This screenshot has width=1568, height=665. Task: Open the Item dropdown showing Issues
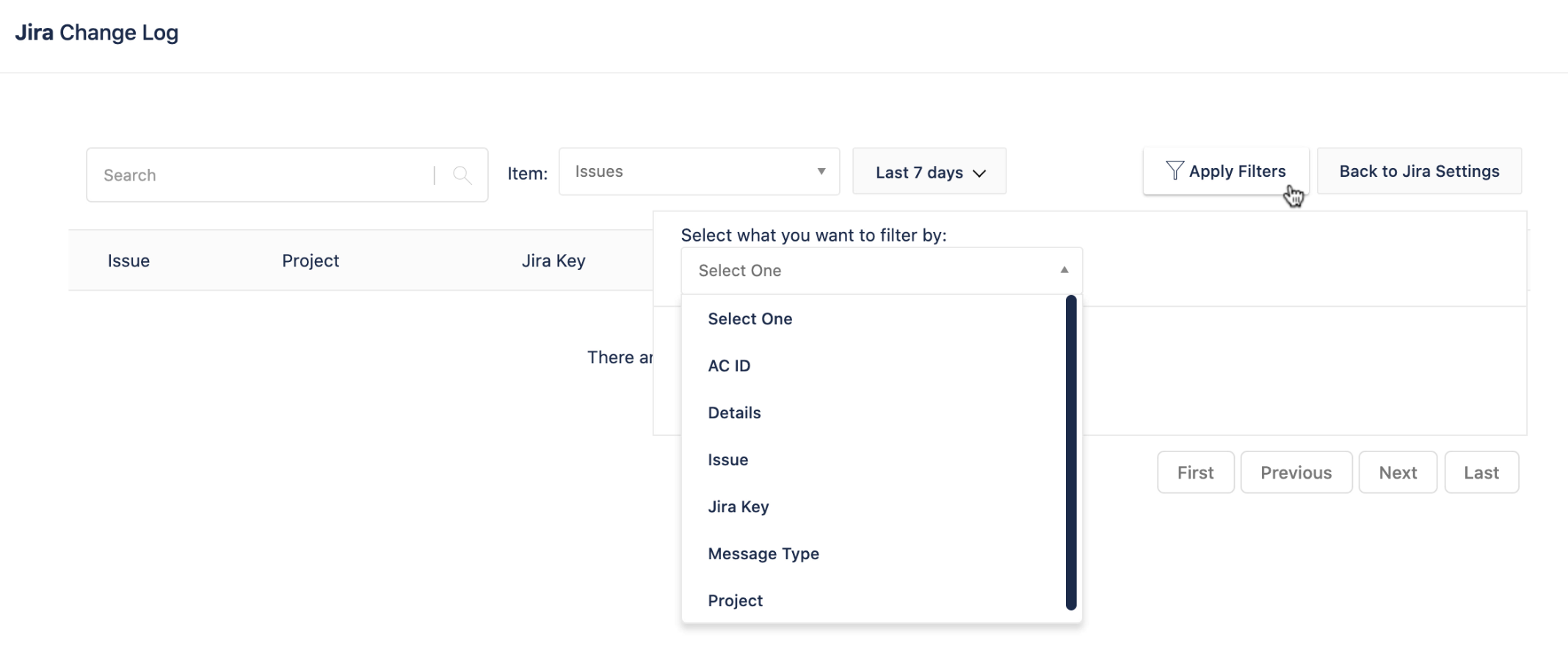699,172
